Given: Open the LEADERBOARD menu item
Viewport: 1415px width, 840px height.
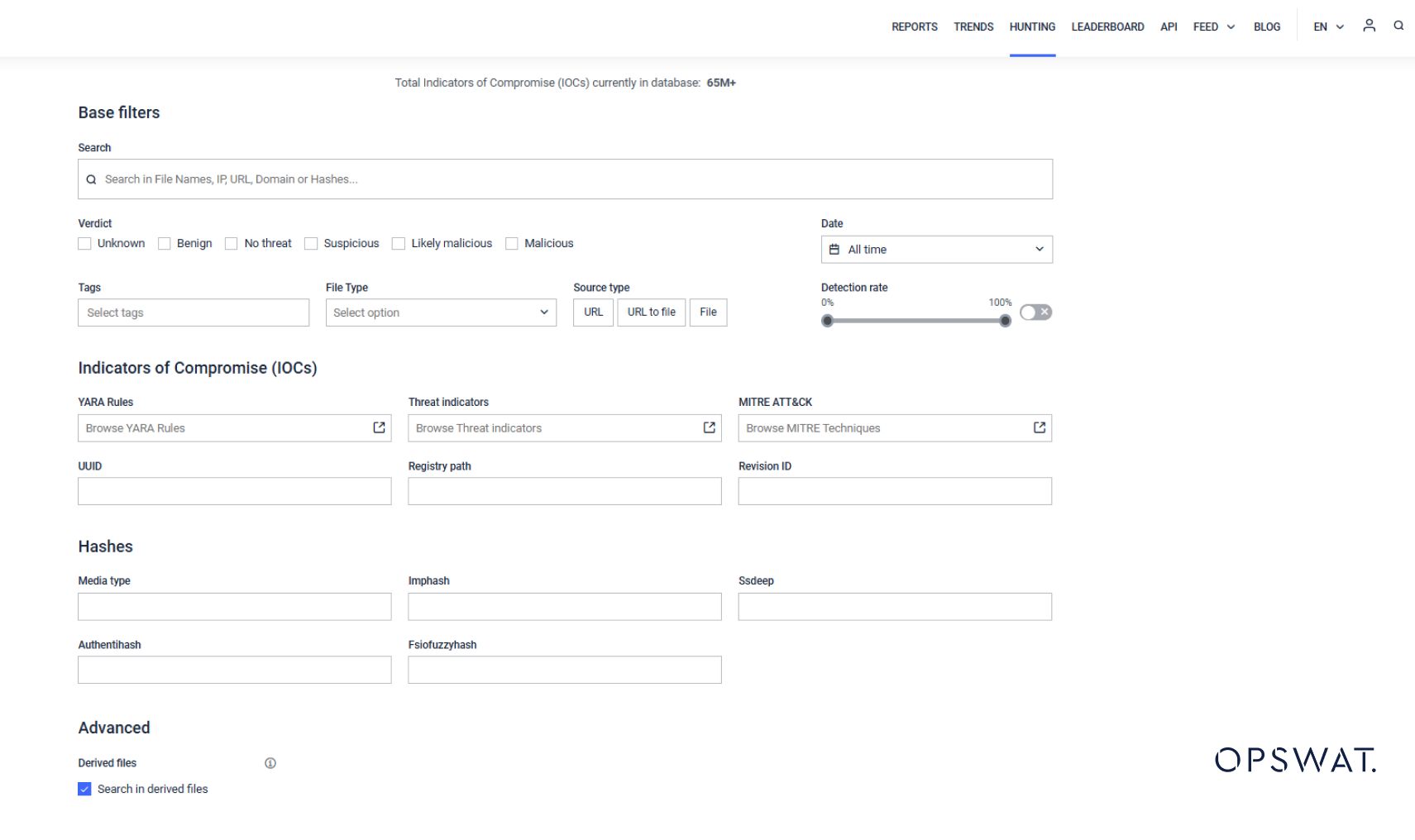Looking at the screenshot, I should 1107,26.
